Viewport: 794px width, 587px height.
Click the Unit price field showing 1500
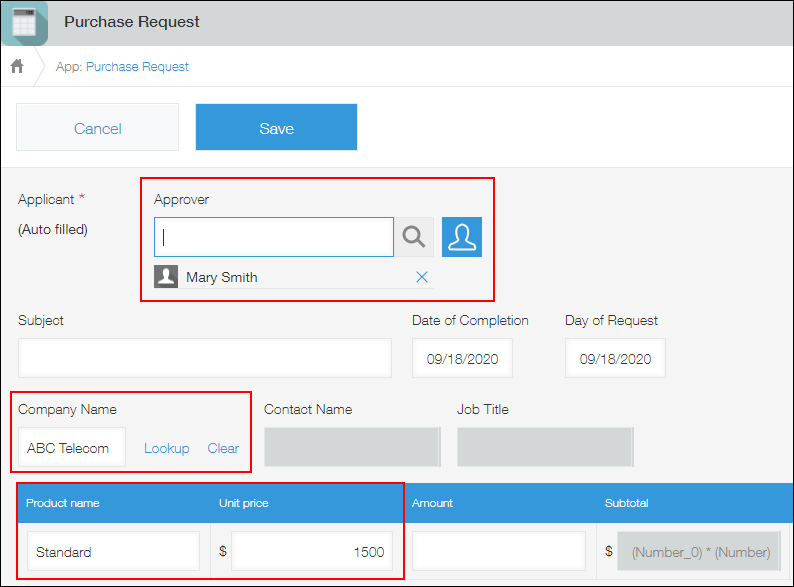point(311,552)
